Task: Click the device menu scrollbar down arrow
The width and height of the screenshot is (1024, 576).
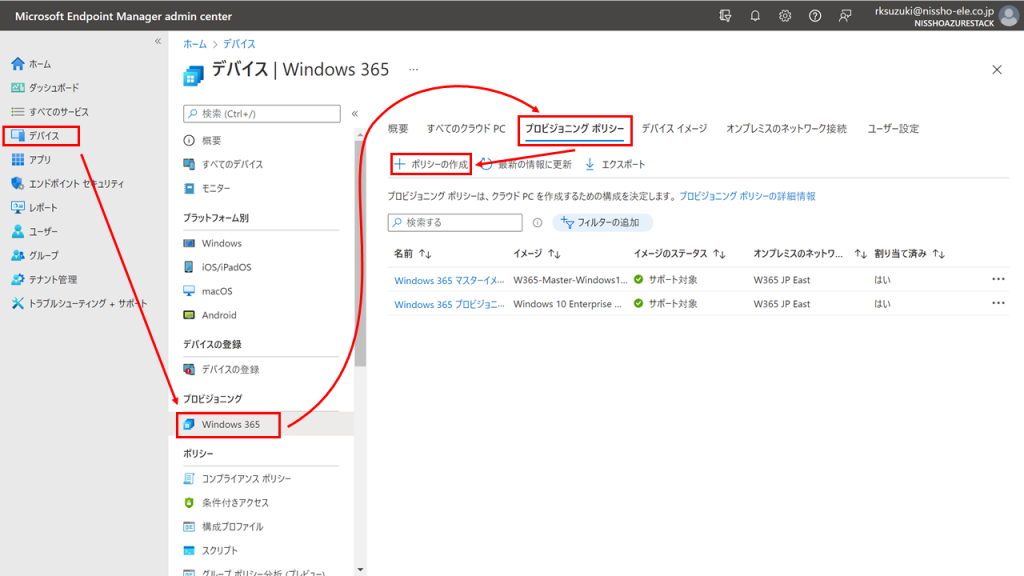Action: 360,569
